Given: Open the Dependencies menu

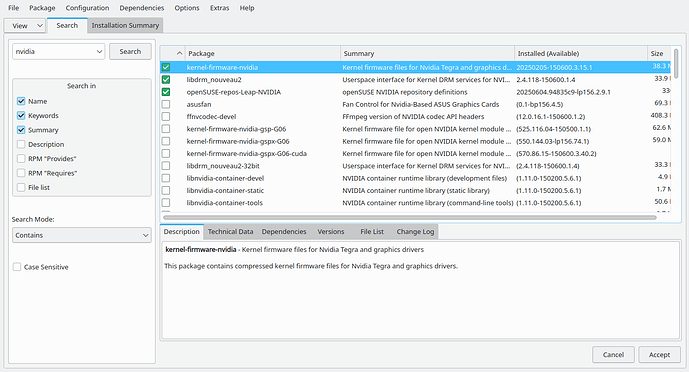Looking at the screenshot, I should (x=141, y=8).
